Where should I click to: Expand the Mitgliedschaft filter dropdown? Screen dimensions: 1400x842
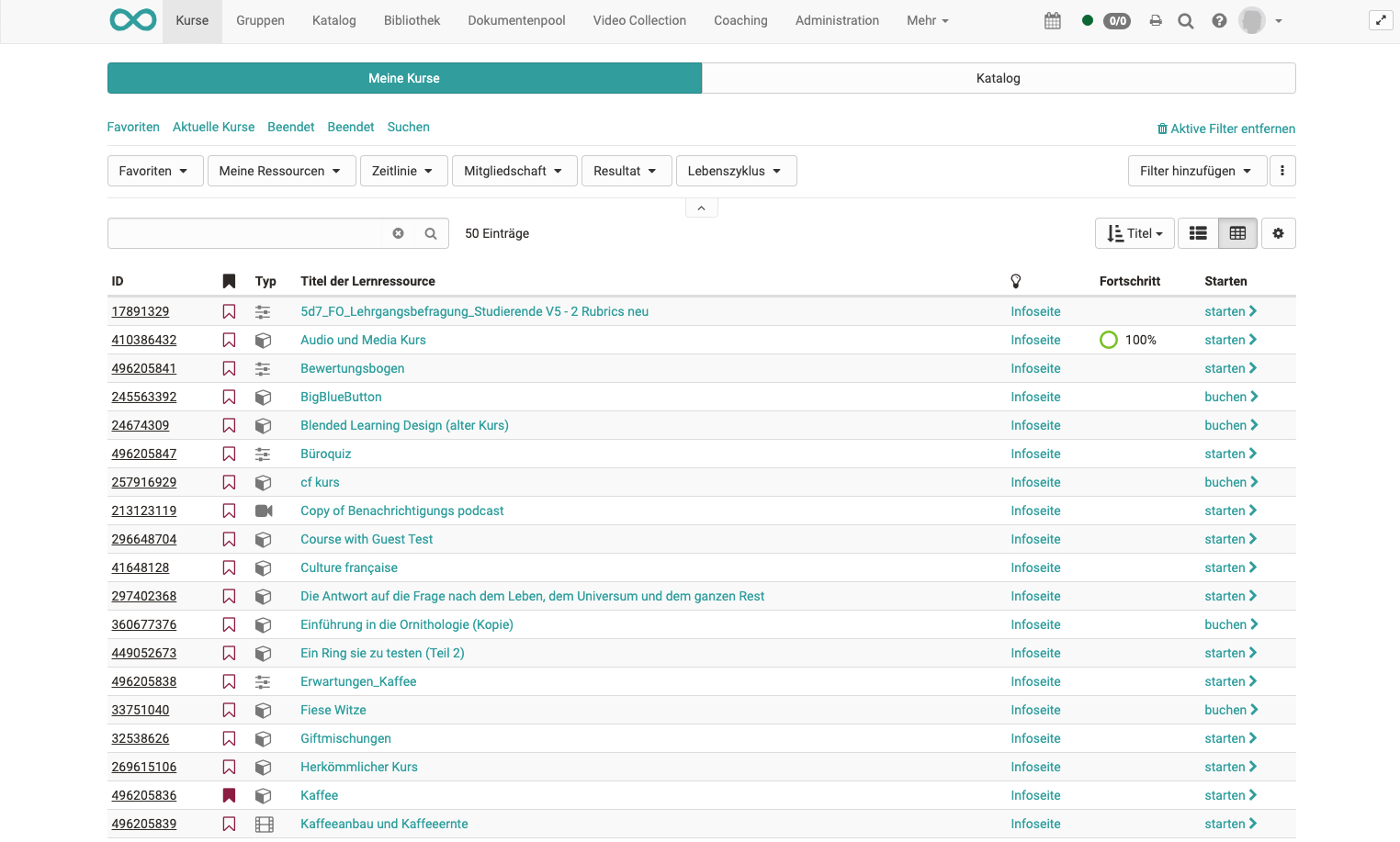514,171
